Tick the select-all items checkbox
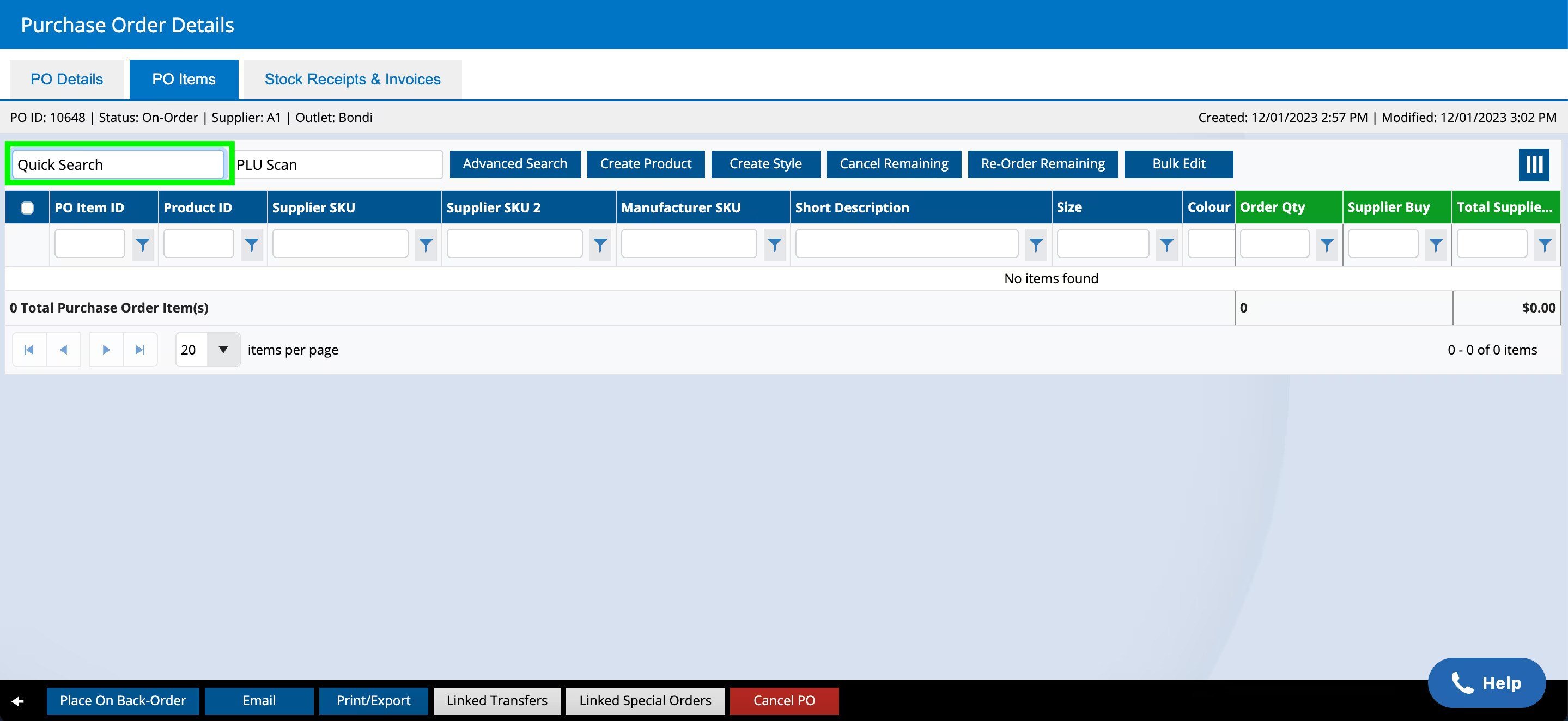This screenshot has width=1568, height=721. point(27,208)
